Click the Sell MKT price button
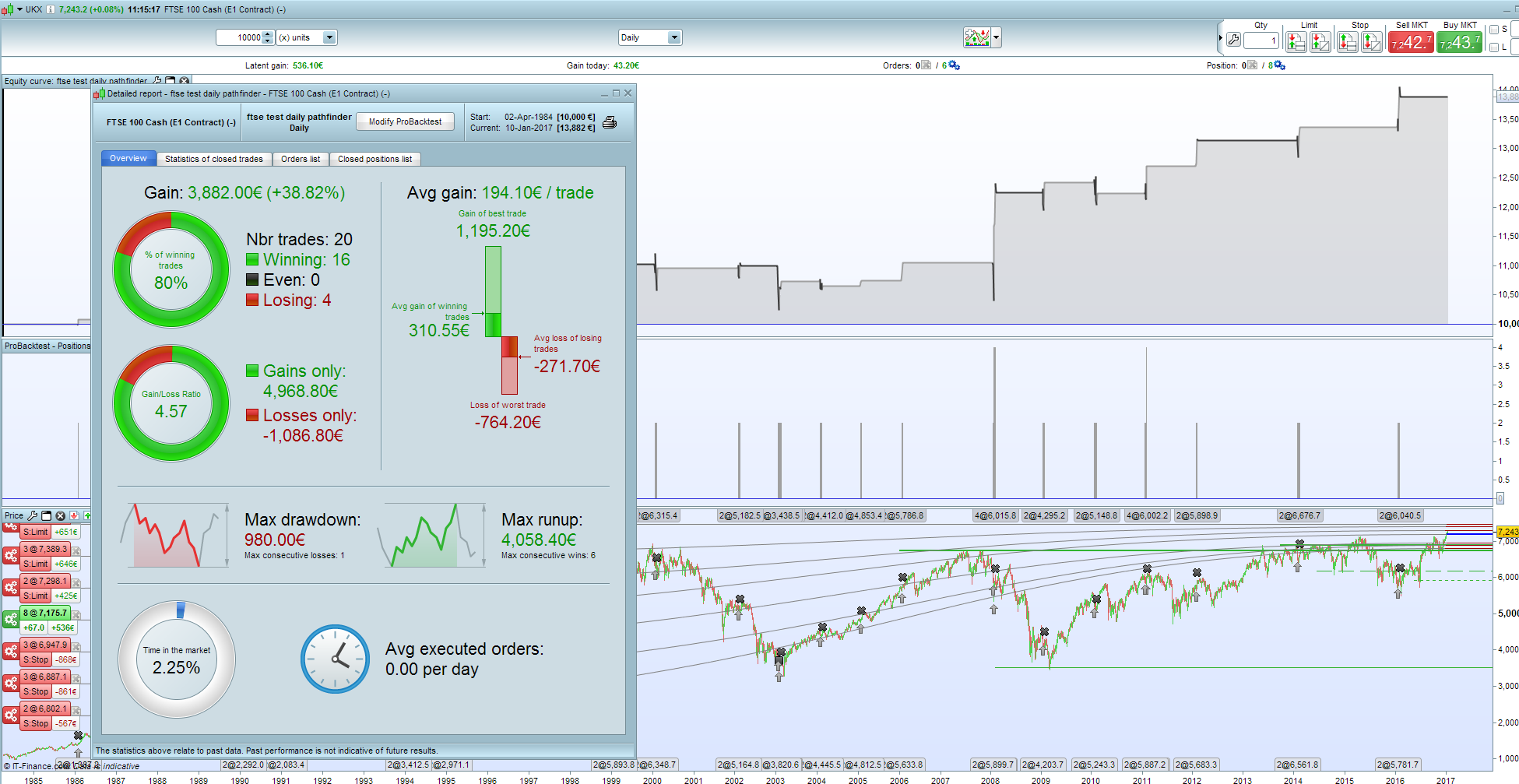The image size is (1519, 784). [1411, 42]
